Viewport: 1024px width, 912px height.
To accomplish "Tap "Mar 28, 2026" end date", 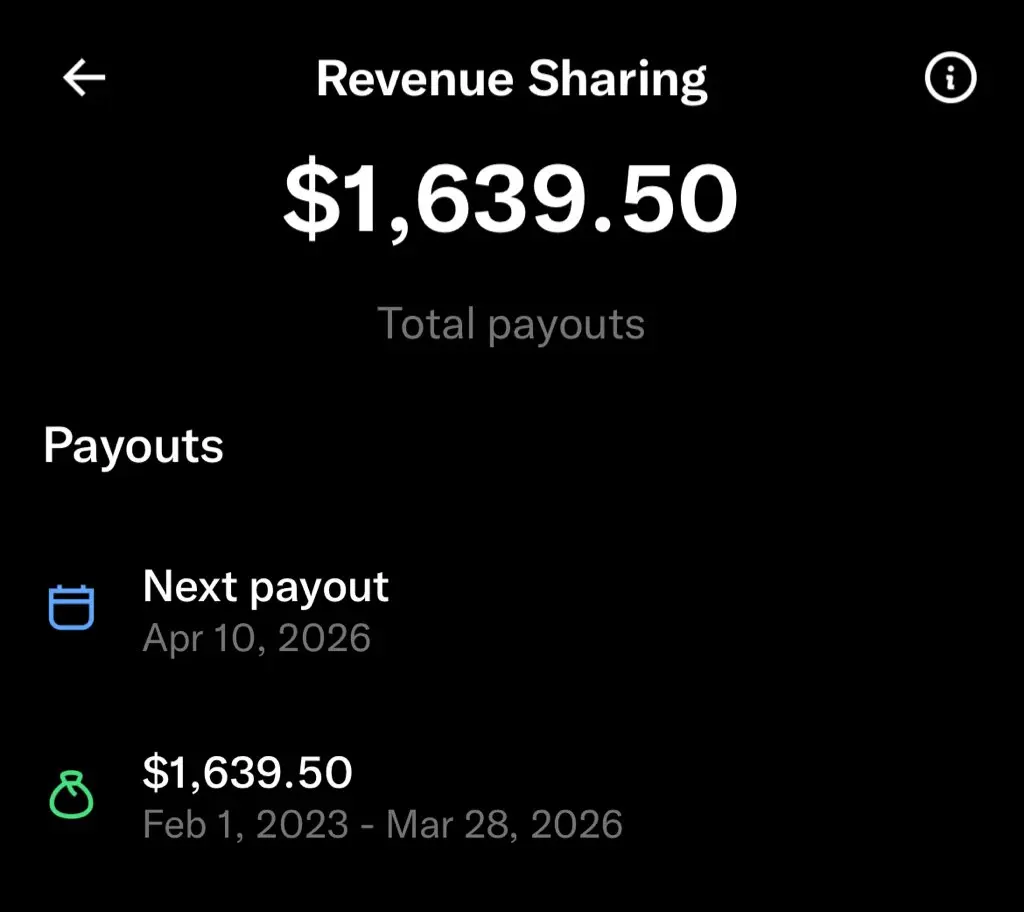I will click(505, 824).
